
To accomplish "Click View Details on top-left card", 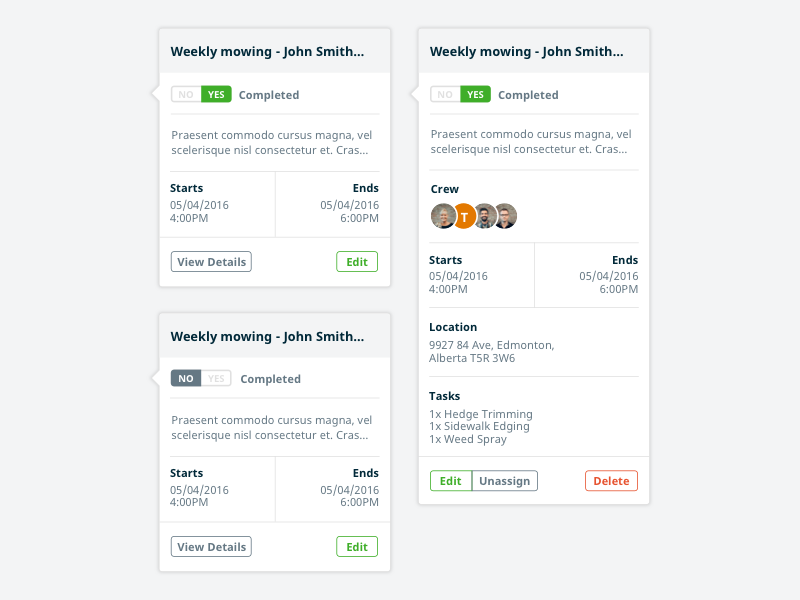I will 211,262.
